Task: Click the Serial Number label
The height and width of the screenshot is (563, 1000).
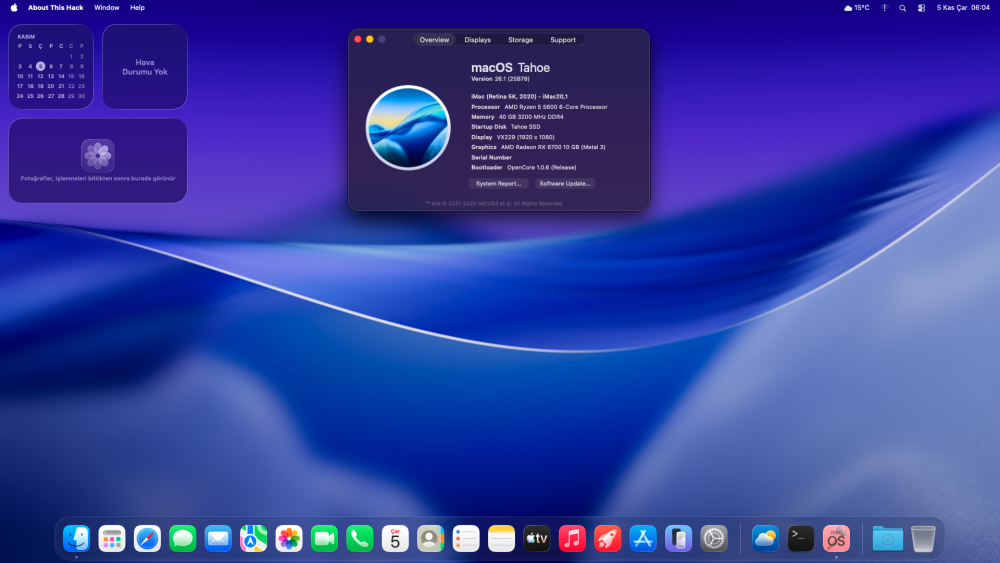Action: coord(491,157)
